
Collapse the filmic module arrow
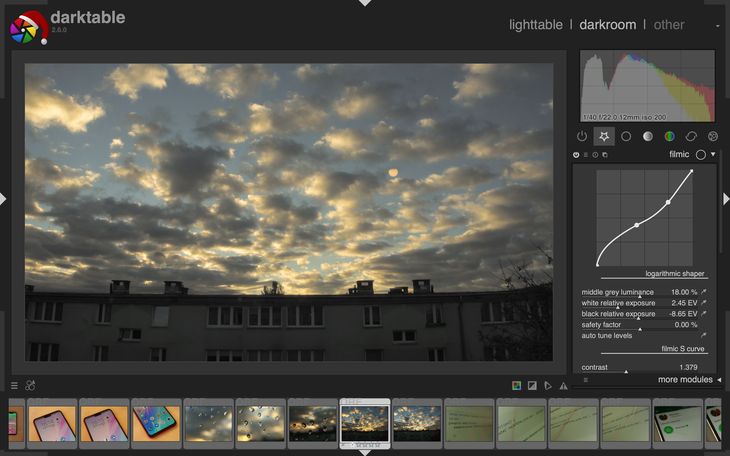(x=713, y=154)
